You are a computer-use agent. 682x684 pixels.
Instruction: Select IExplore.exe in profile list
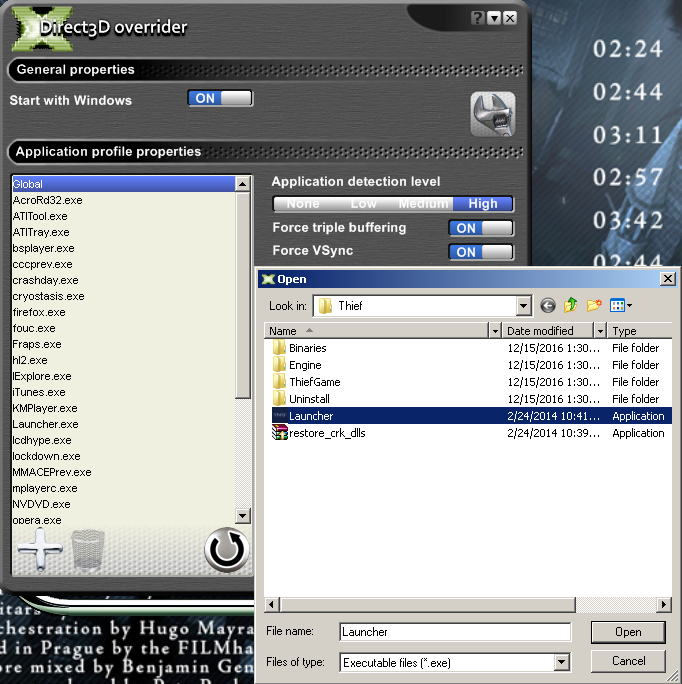pos(123,376)
